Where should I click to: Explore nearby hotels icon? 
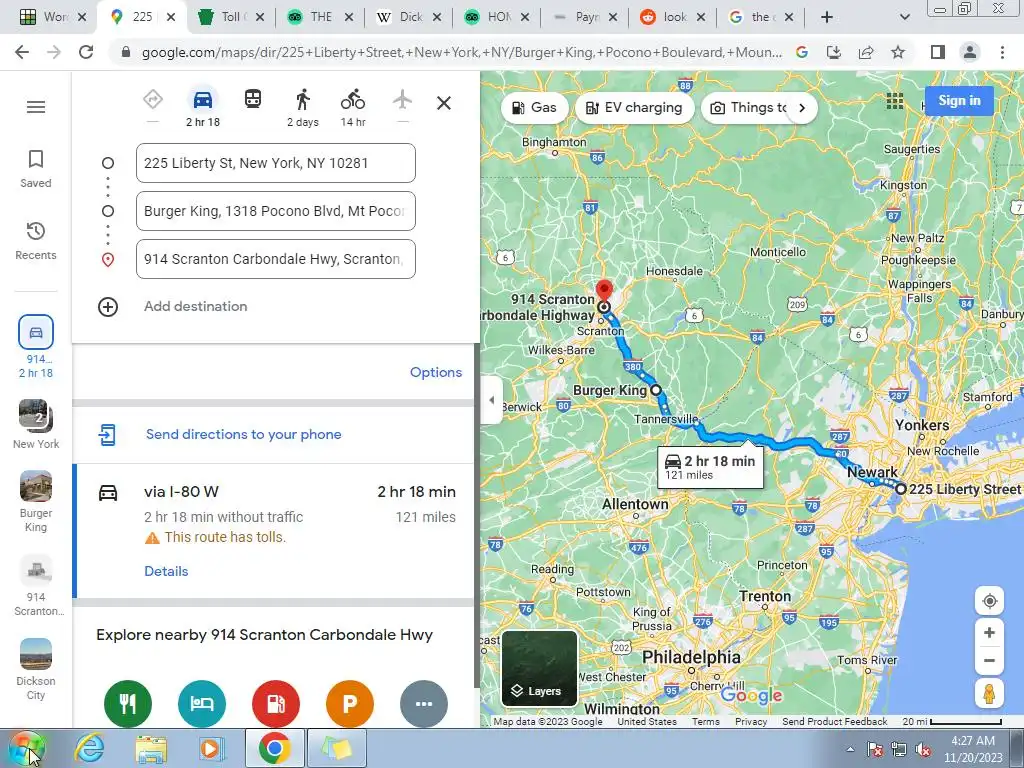[x=202, y=703]
